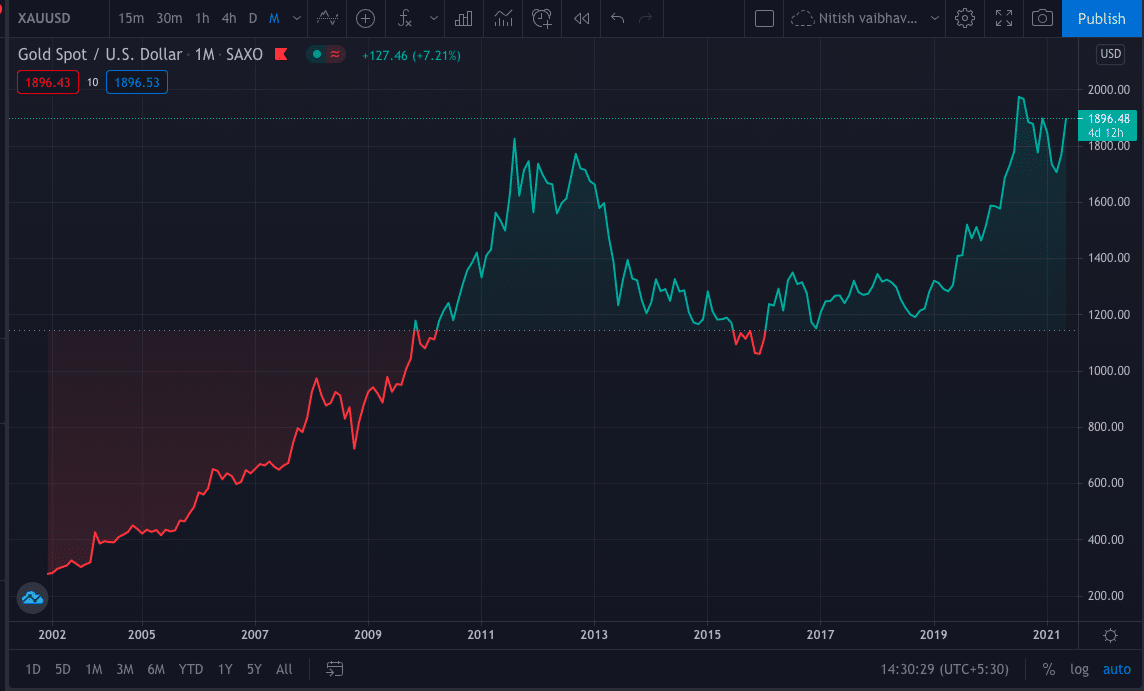Set the date range to 1Y
This screenshot has width=1144, height=691.
click(x=225, y=669)
